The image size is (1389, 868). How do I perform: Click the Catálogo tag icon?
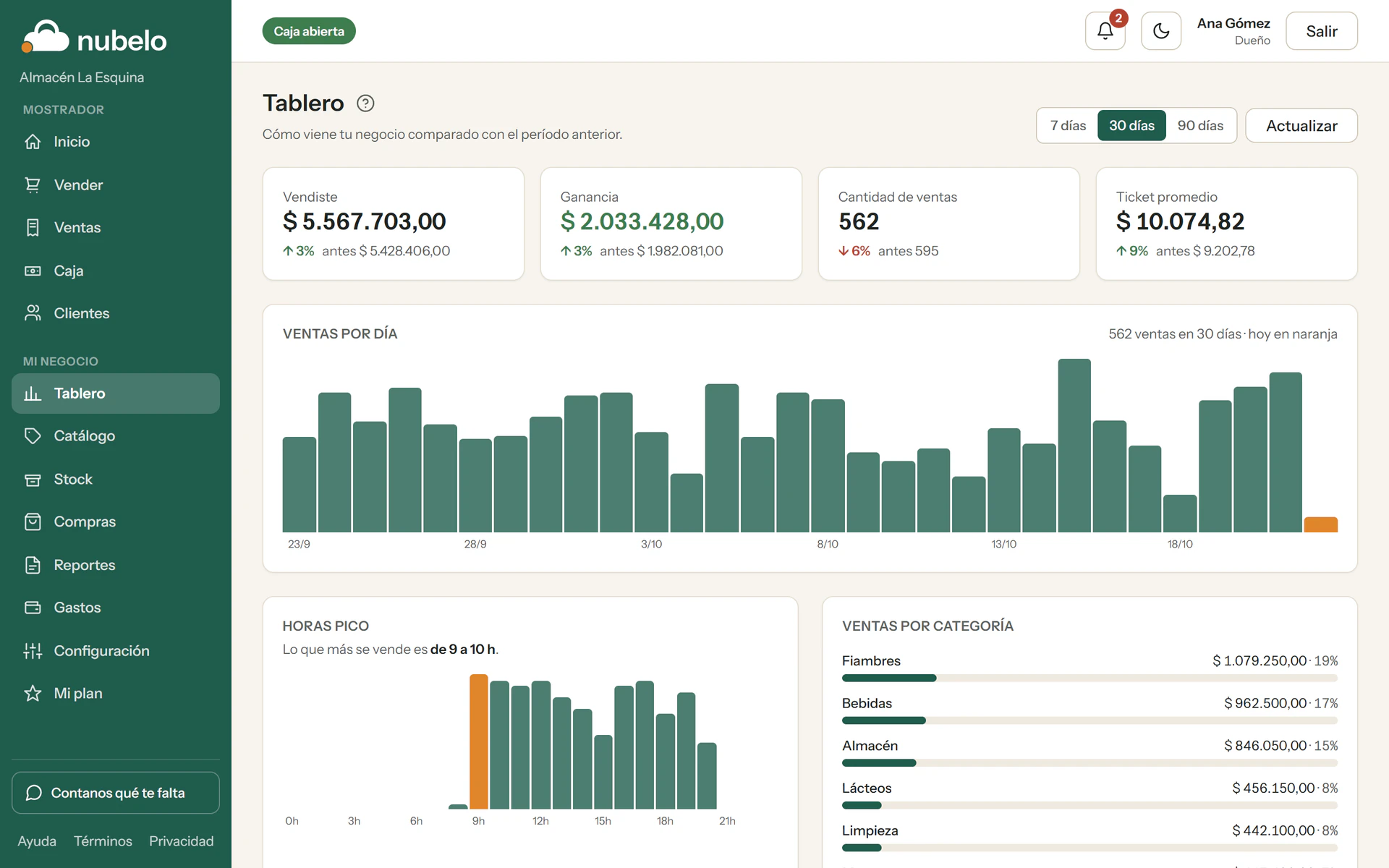pyautogui.click(x=33, y=436)
